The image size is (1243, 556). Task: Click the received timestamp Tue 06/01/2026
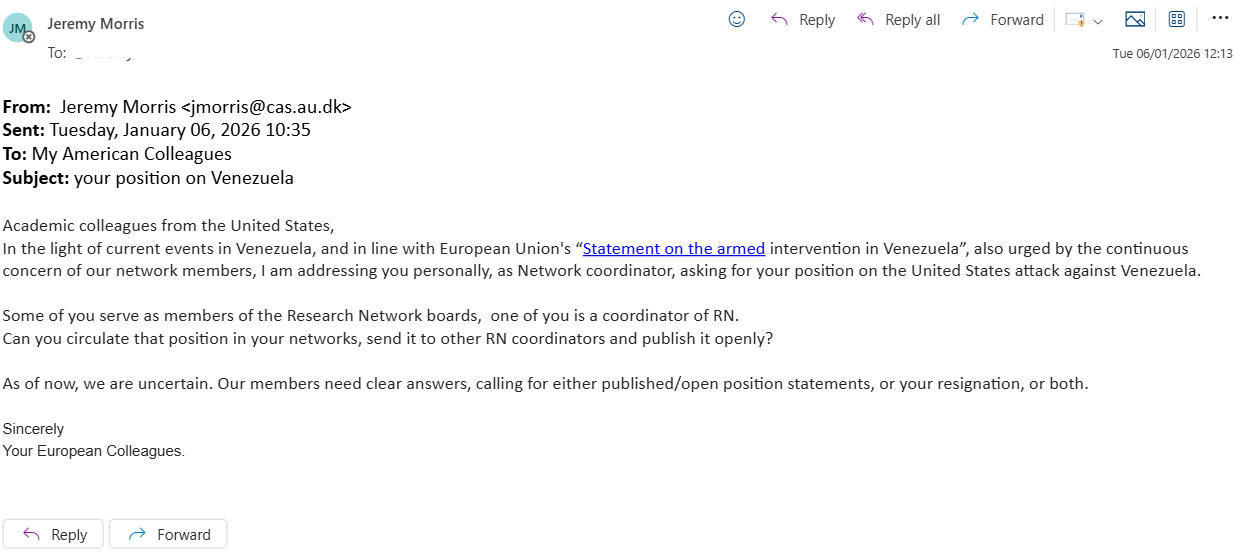point(1172,54)
